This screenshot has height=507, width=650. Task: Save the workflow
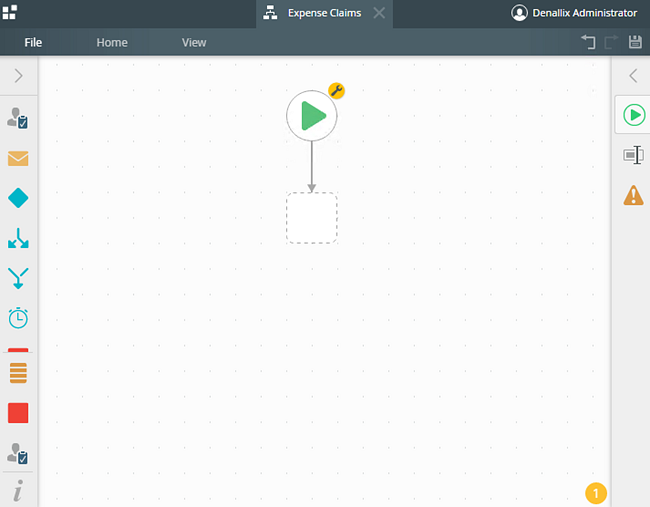click(x=635, y=42)
